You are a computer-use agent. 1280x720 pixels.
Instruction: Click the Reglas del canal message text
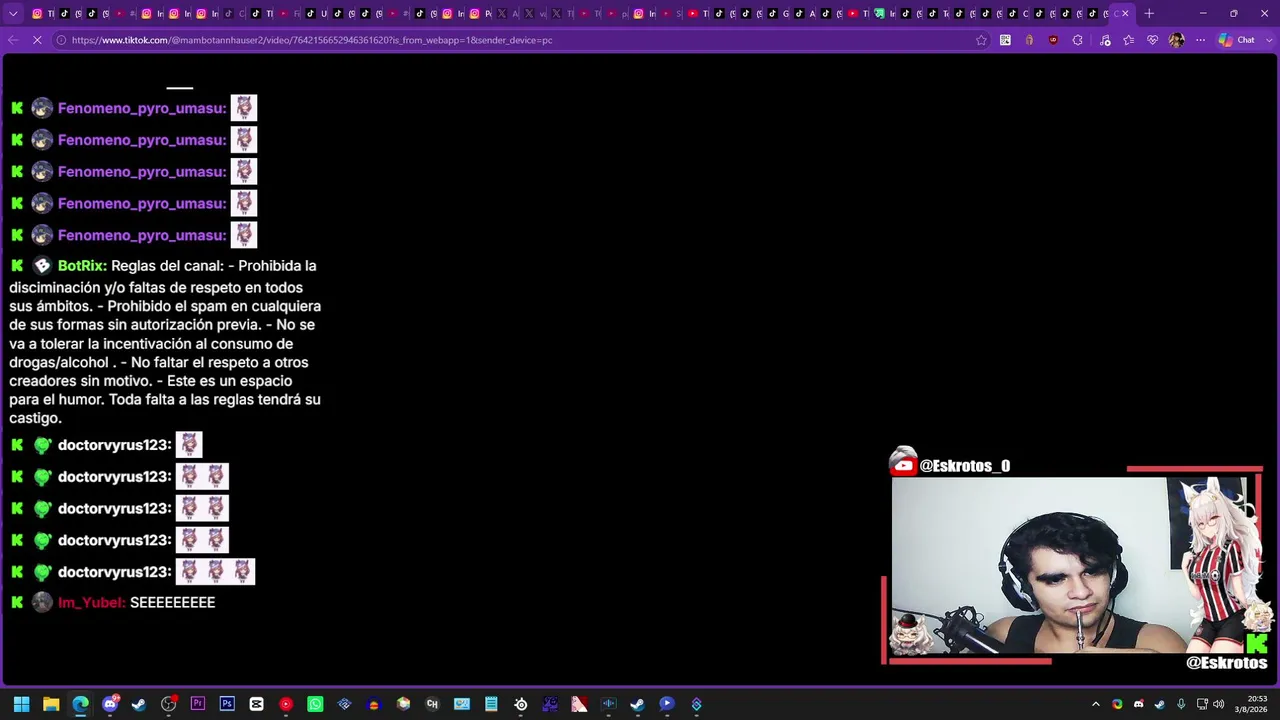click(x=165, y=342)
